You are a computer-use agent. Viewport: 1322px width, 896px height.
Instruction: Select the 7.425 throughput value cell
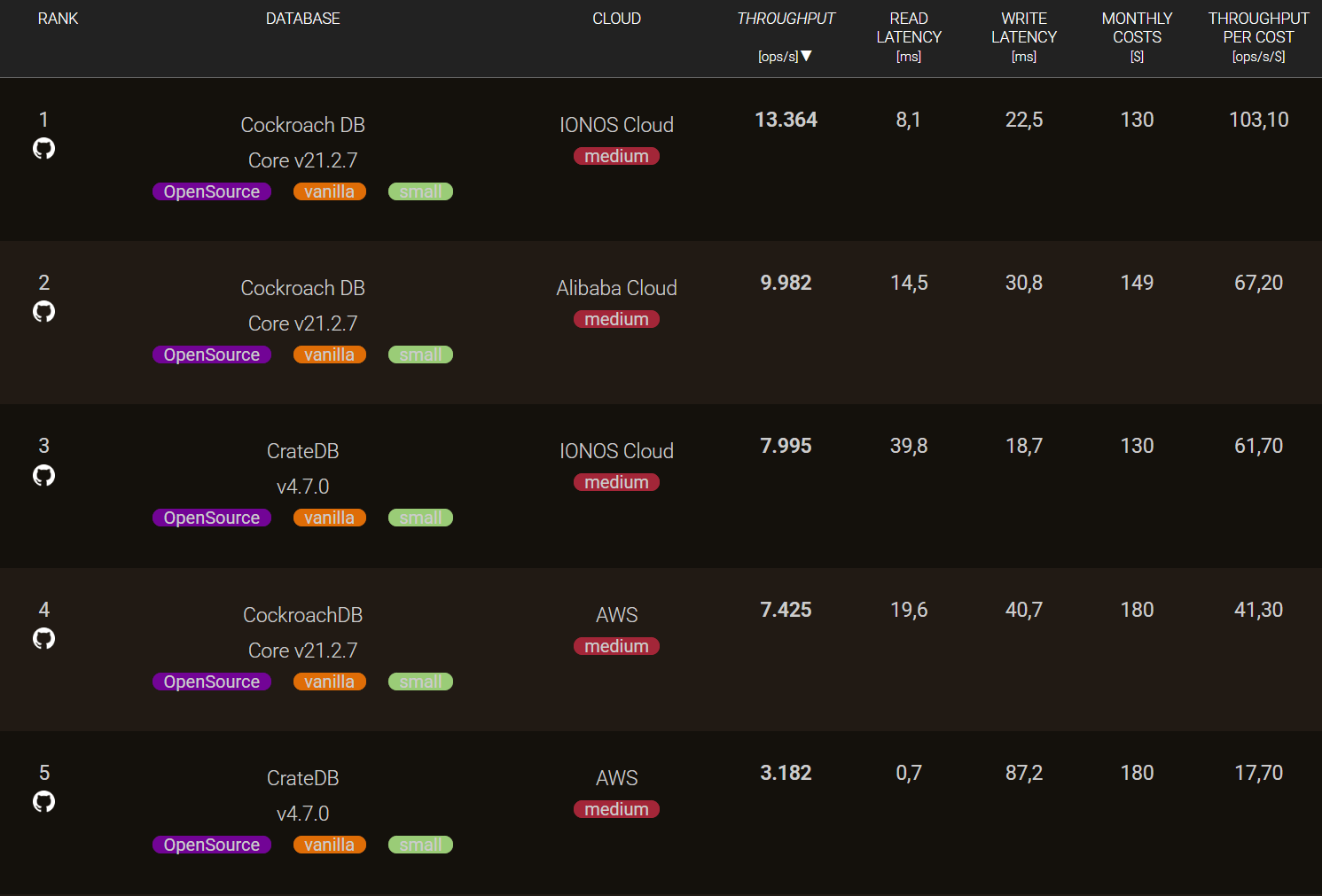[x=786, y=610]
